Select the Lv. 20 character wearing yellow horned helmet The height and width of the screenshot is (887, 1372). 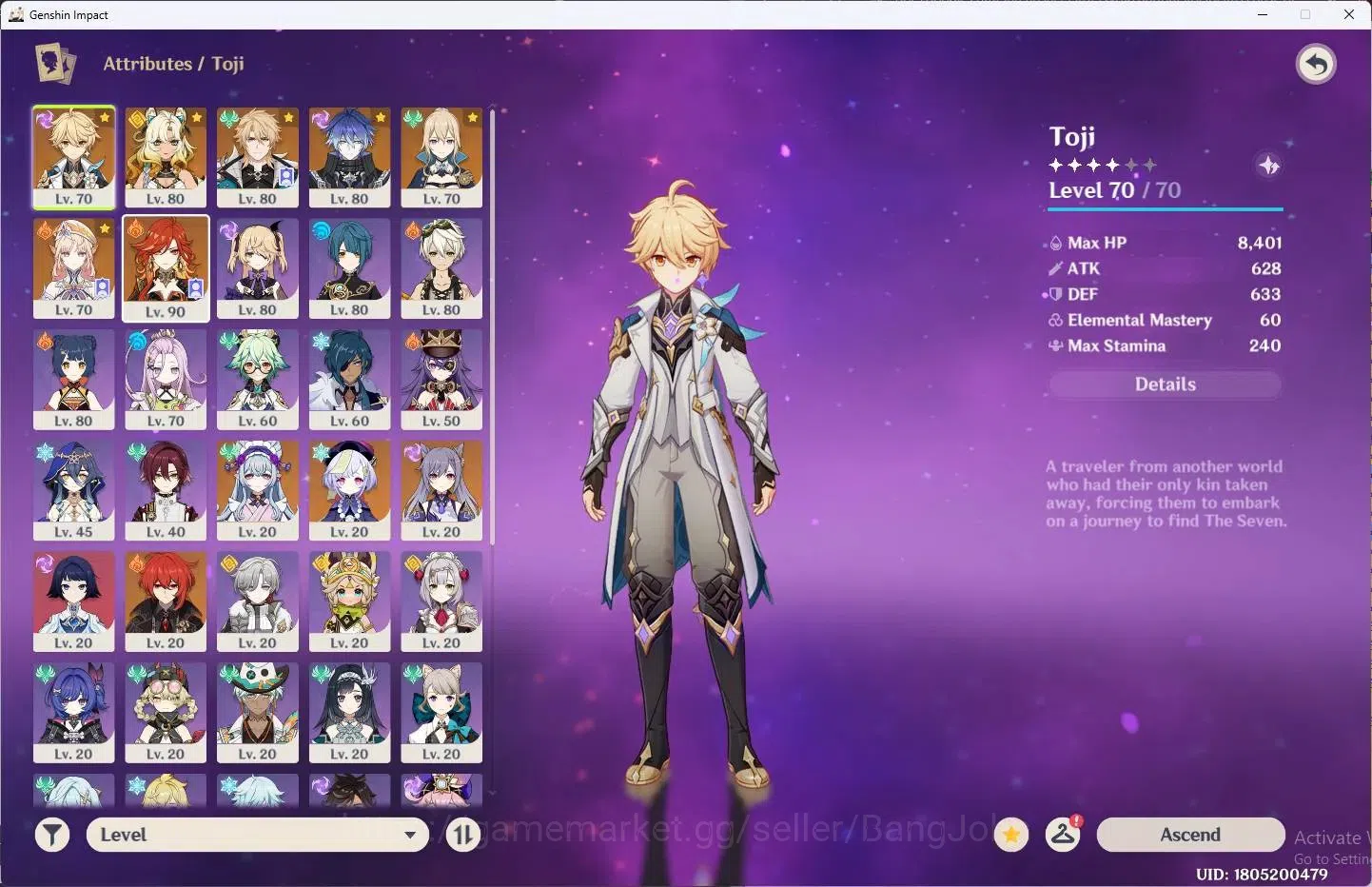point(349,601)
